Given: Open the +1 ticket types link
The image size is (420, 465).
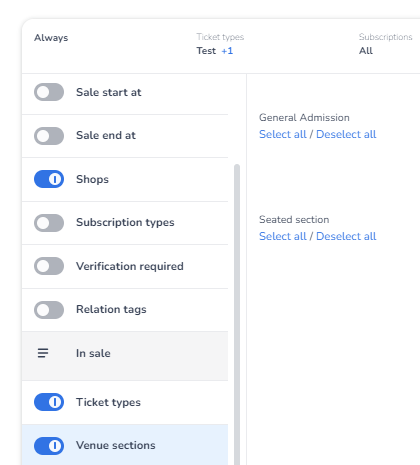Looking at the screenshot, I should click(x=227, y=51).
